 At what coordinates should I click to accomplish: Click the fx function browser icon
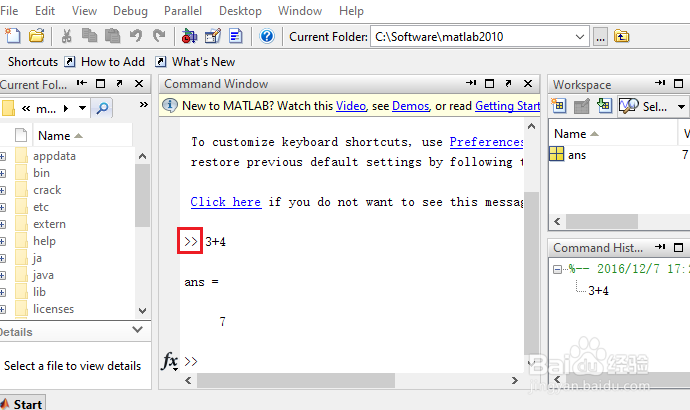point(170,361)
